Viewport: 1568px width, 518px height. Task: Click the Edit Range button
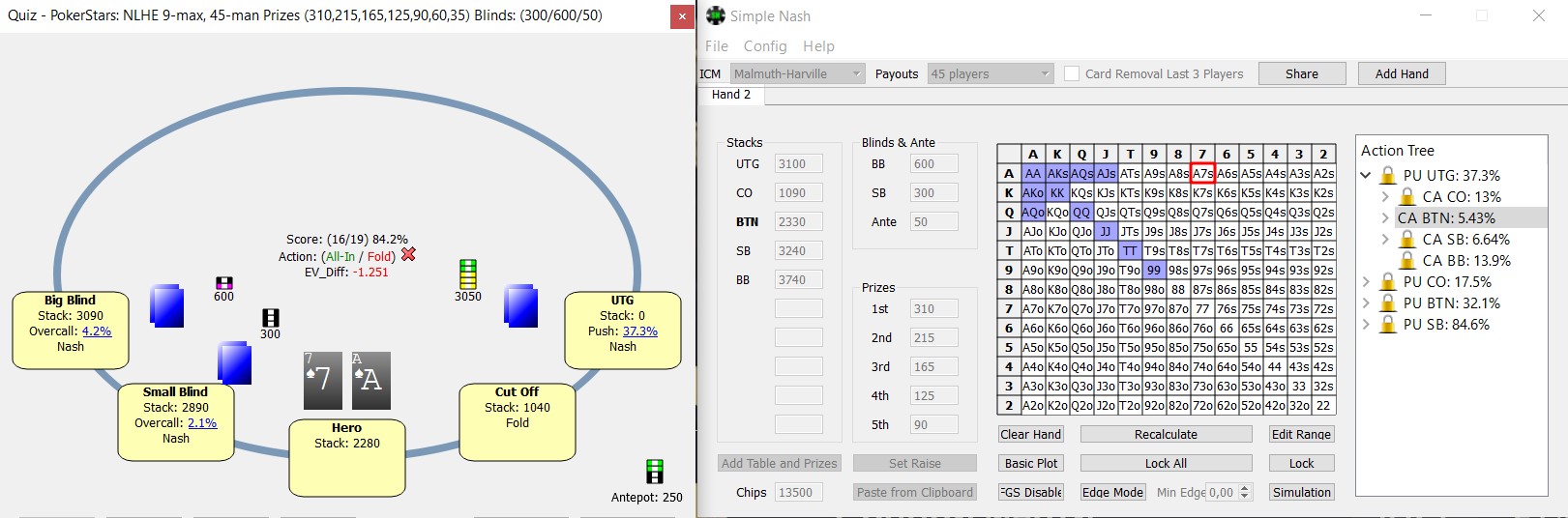[x=1301, y=434]
